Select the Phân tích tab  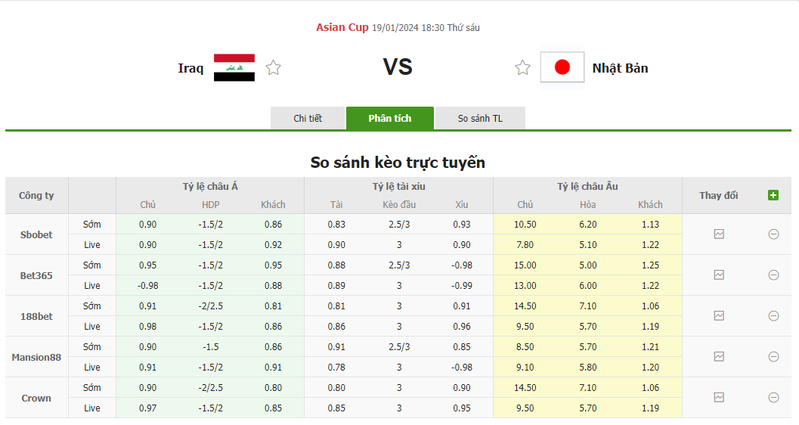390,118
